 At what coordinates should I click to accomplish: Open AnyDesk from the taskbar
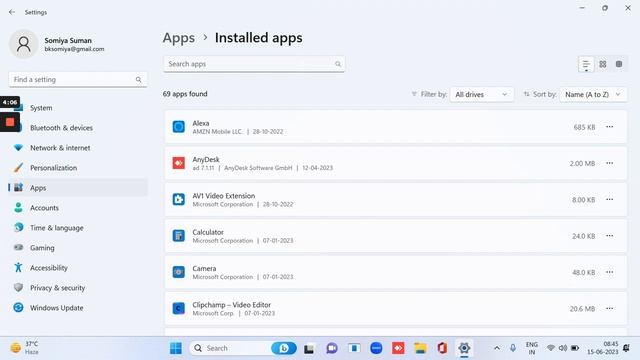point(398,348)
